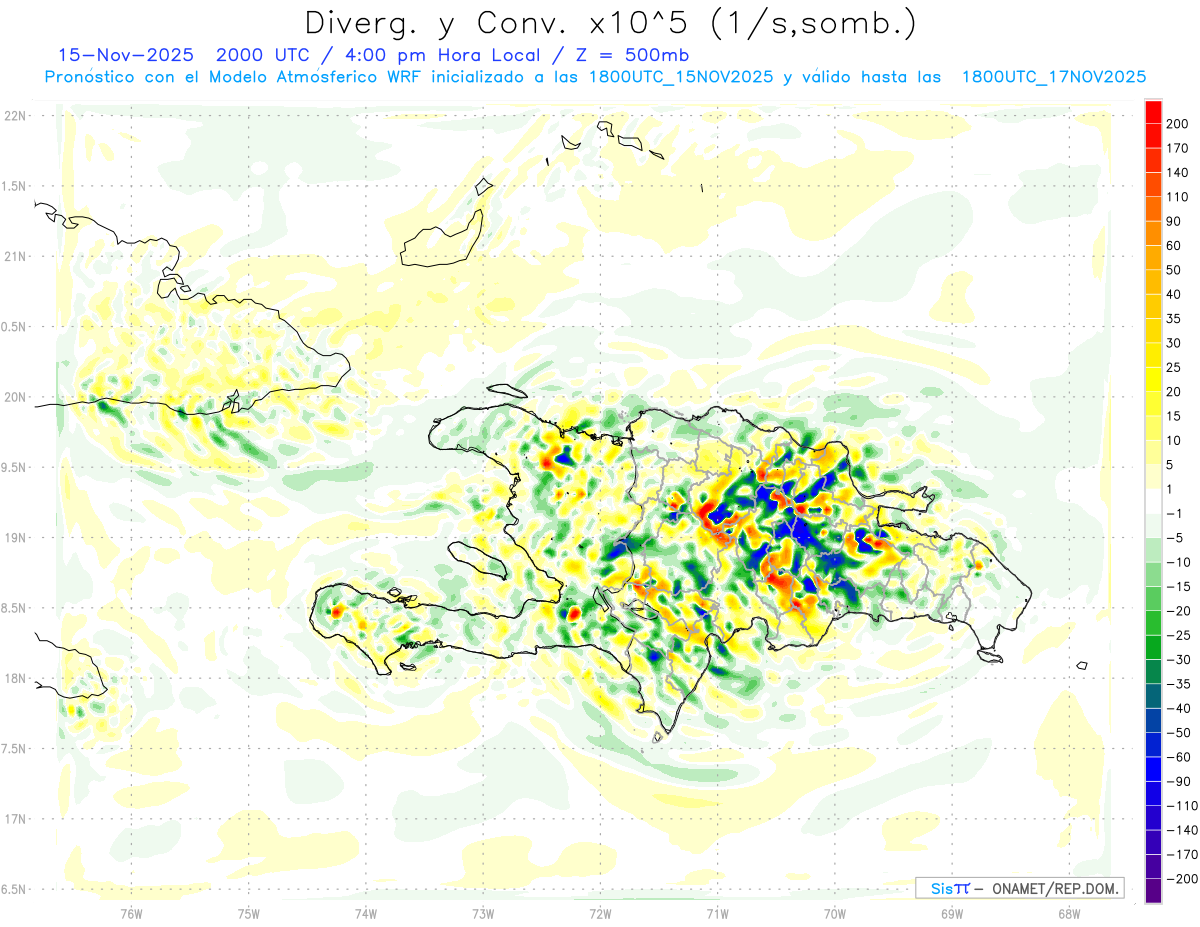Click the latitude label '21N'
Image resolution: width=1200 pixels, height=927 pixels.
click(x=14, y=257)
